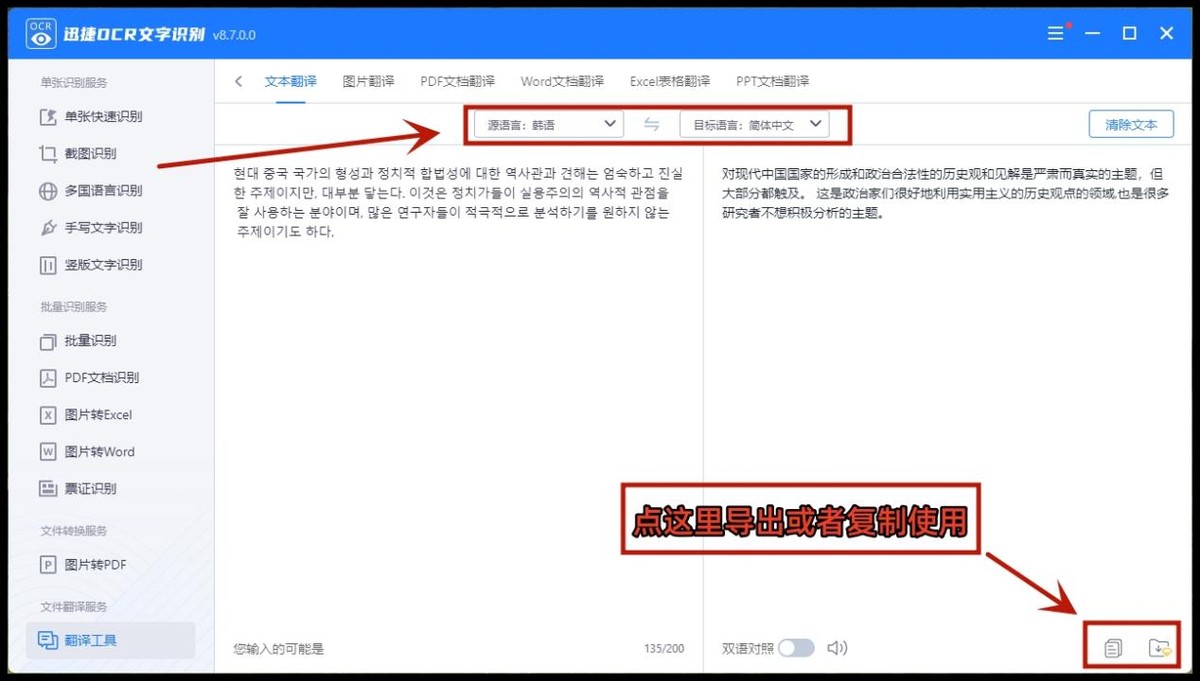
Task: Click the copy translation result icon
Action: click(x=1113, y=647)
